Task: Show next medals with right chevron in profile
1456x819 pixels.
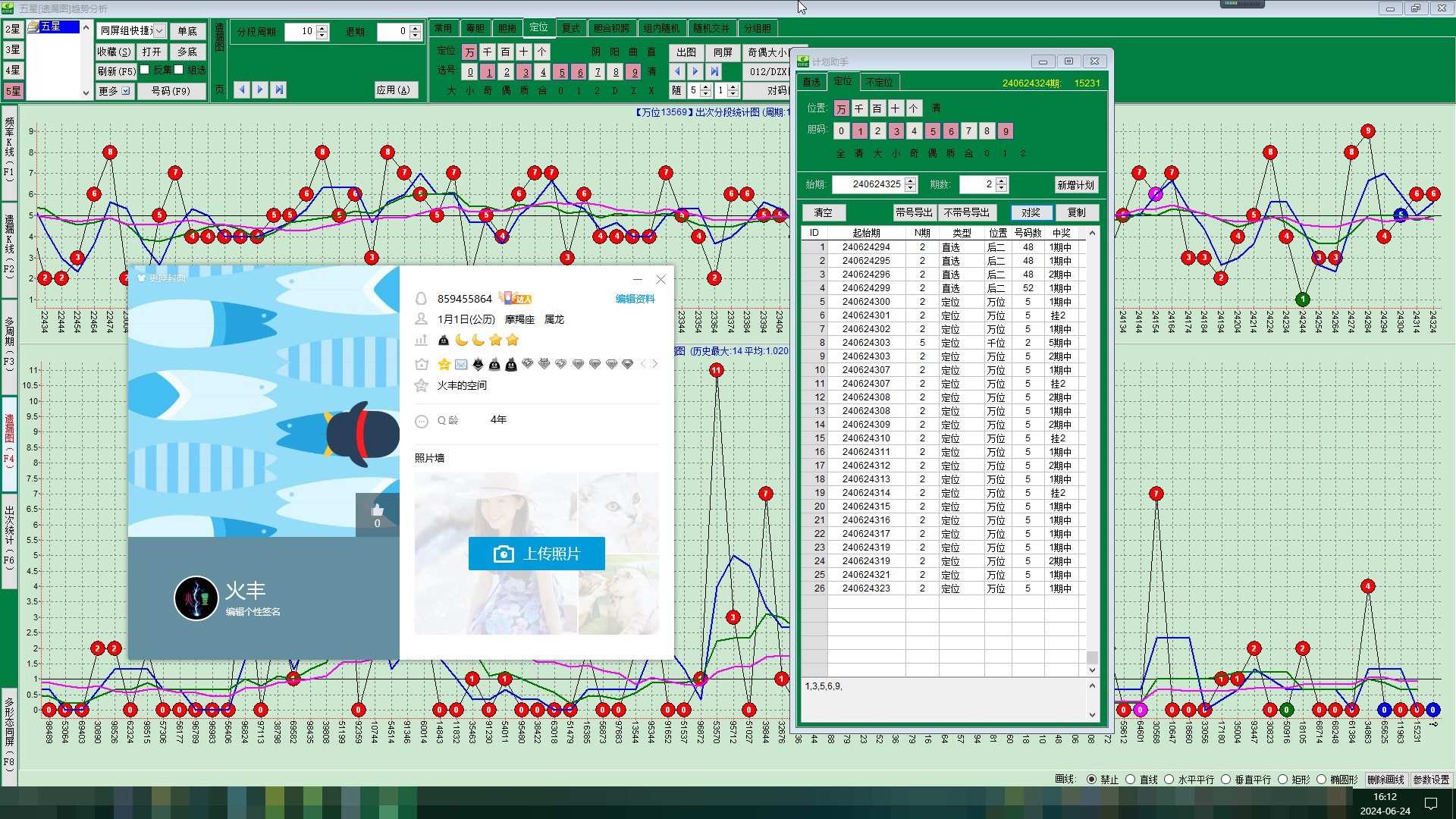Action: (655, 364)
